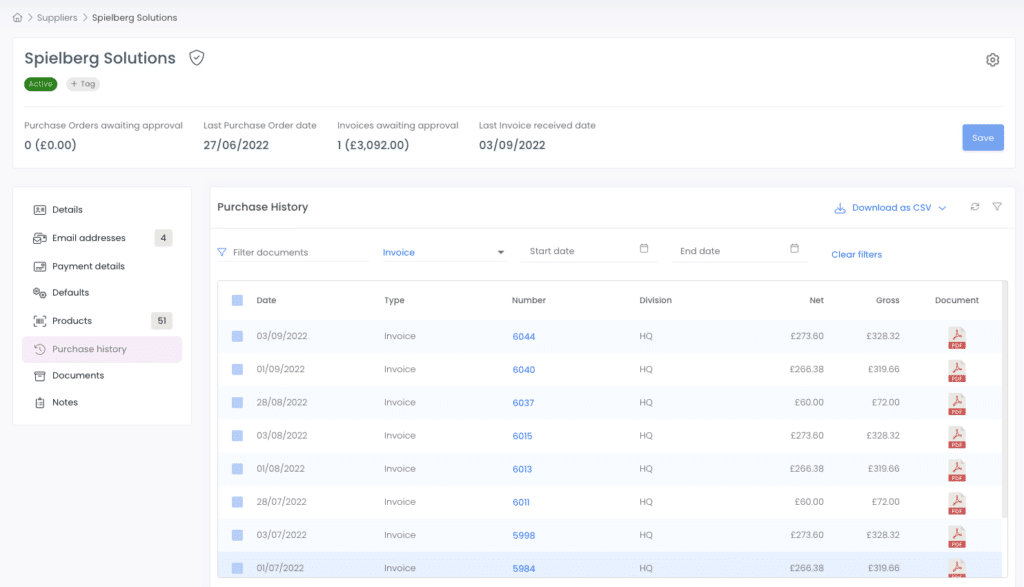Tick checkbox for 01/08/2022 invoice row
The width and height of the screenshot is (1024, 587).
(237, 469)
